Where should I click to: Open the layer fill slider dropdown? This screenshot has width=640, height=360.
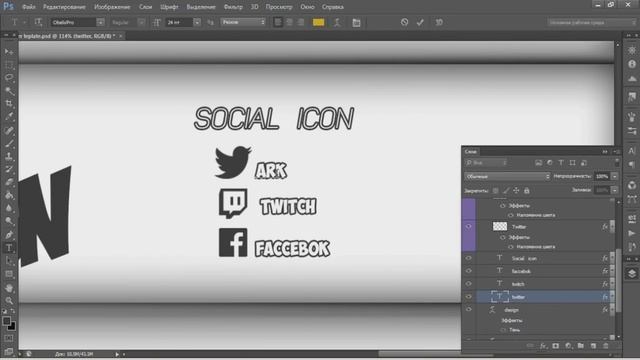[x=615, y=190]
